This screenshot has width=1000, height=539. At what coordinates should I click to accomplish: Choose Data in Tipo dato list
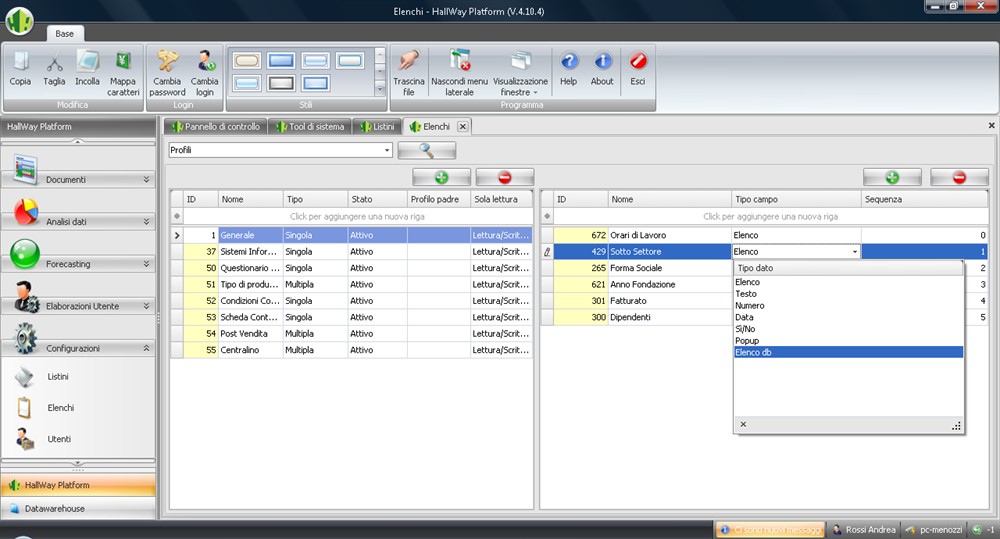pyautogui.click(x=848, y=318)
